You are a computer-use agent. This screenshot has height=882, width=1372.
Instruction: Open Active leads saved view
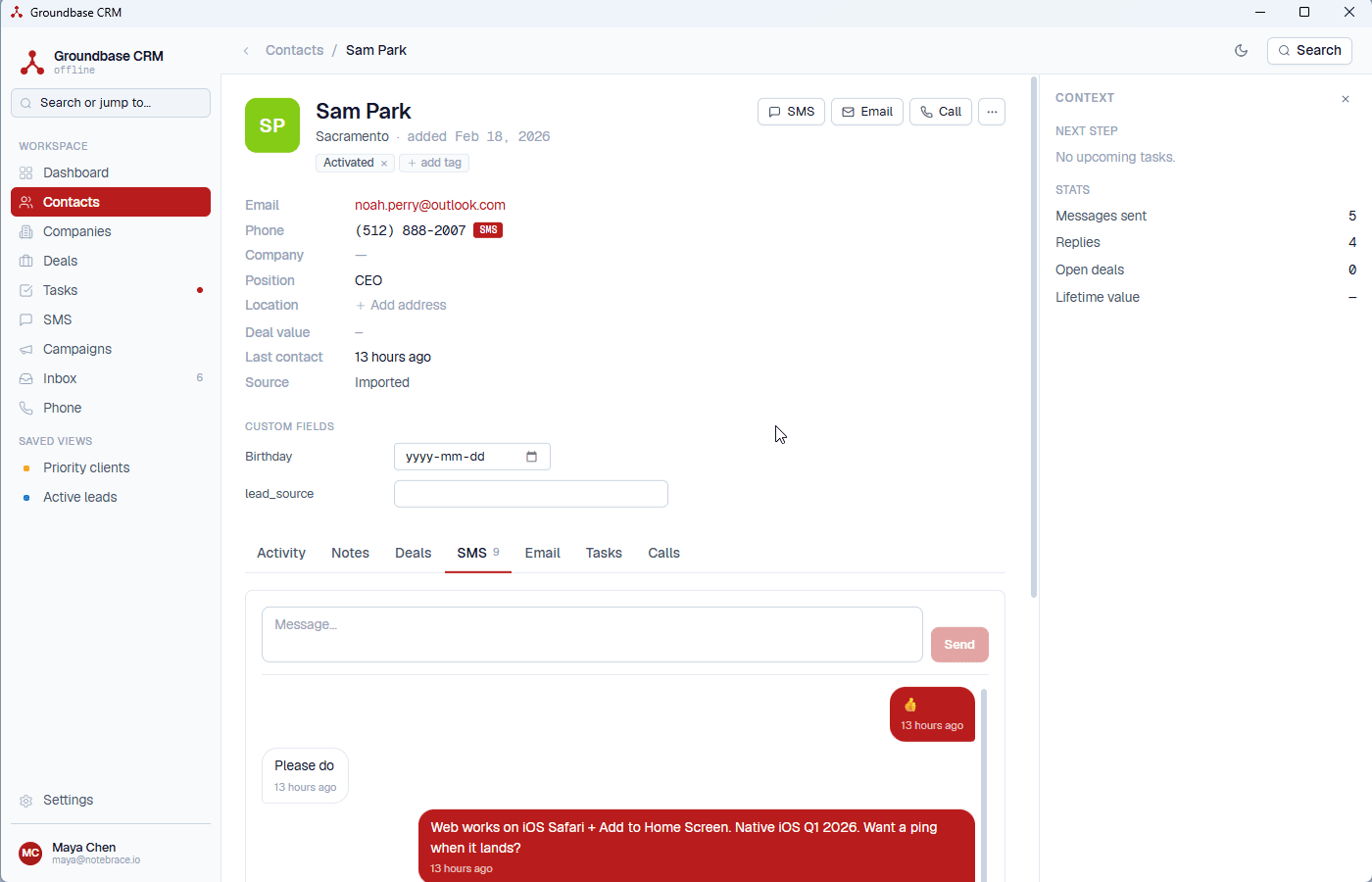[111, 497]
